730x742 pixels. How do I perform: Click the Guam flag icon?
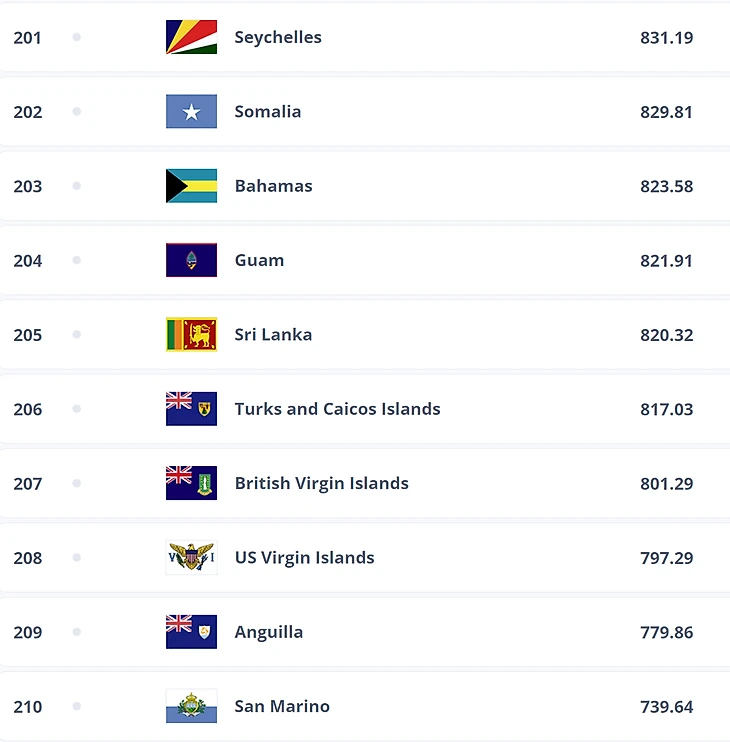[191, 260]
